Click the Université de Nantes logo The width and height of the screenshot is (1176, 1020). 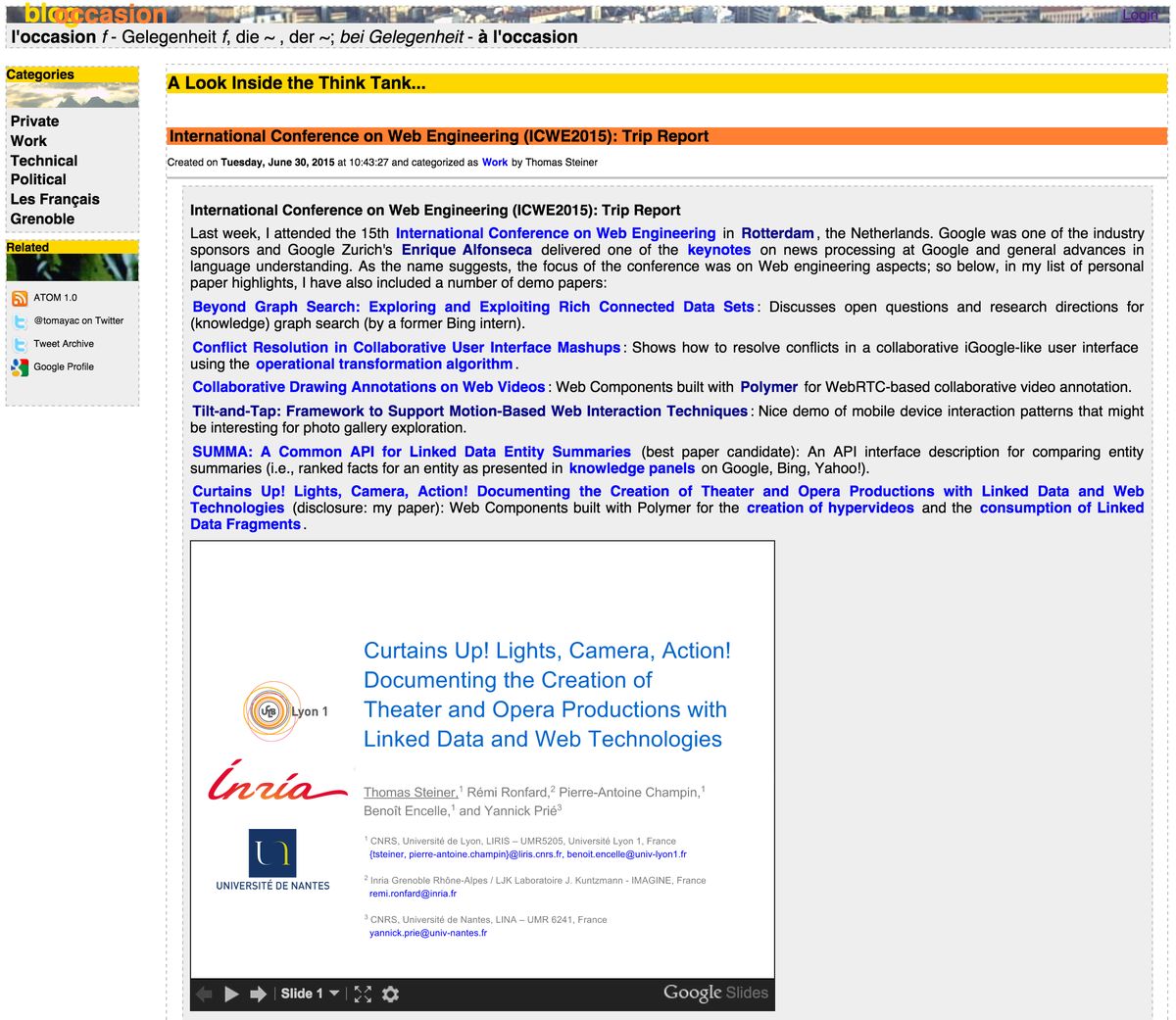point(272,859)
